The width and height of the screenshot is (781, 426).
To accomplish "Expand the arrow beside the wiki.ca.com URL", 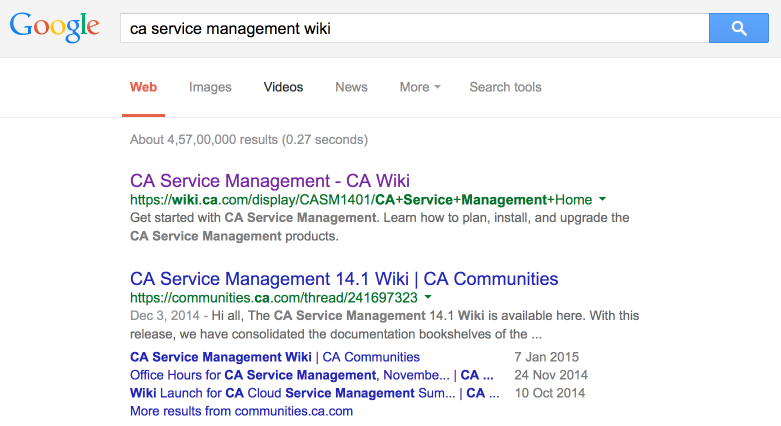I will click(602, 199).
